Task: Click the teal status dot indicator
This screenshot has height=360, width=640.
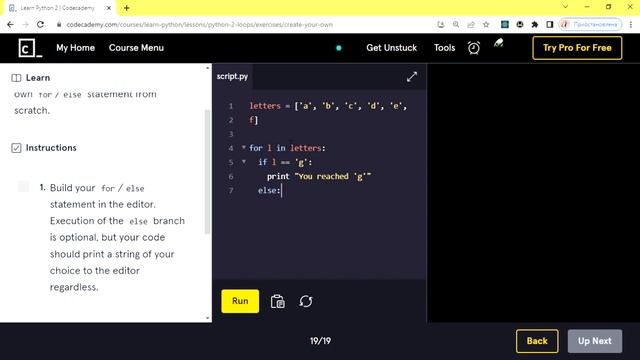Action: pos(338,48)
